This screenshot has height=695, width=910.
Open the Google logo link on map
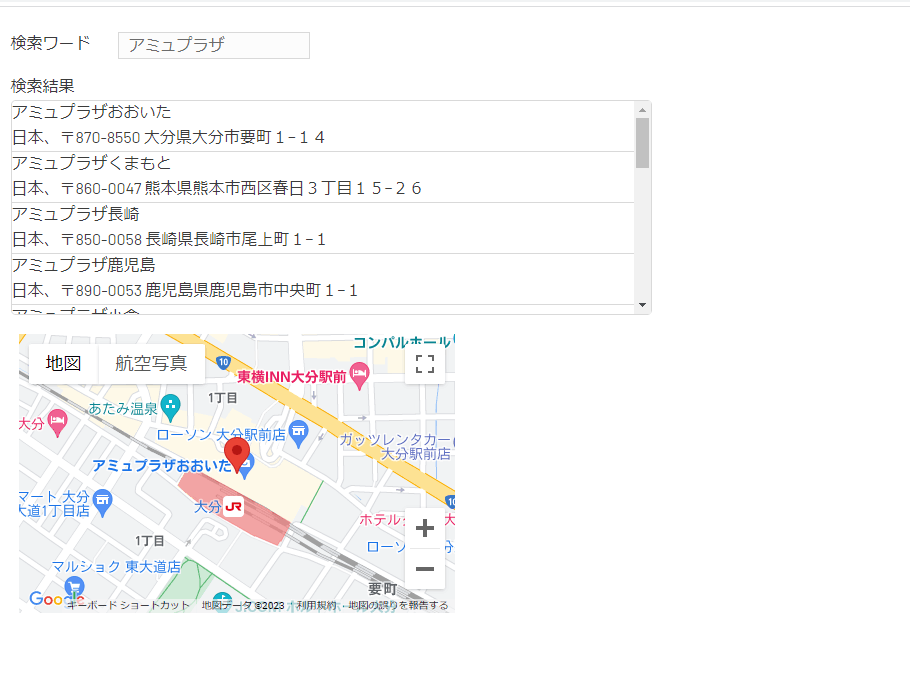pos(56,599)
